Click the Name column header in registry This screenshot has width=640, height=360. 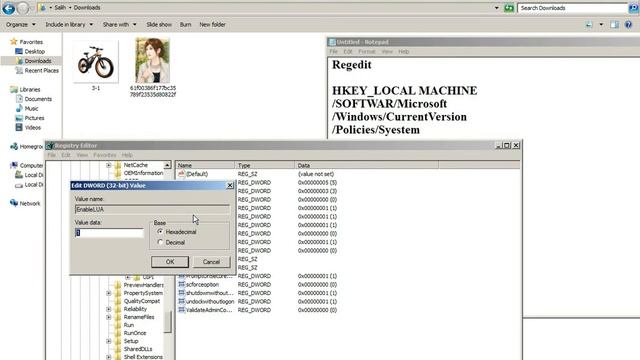[x=205, y=165]
